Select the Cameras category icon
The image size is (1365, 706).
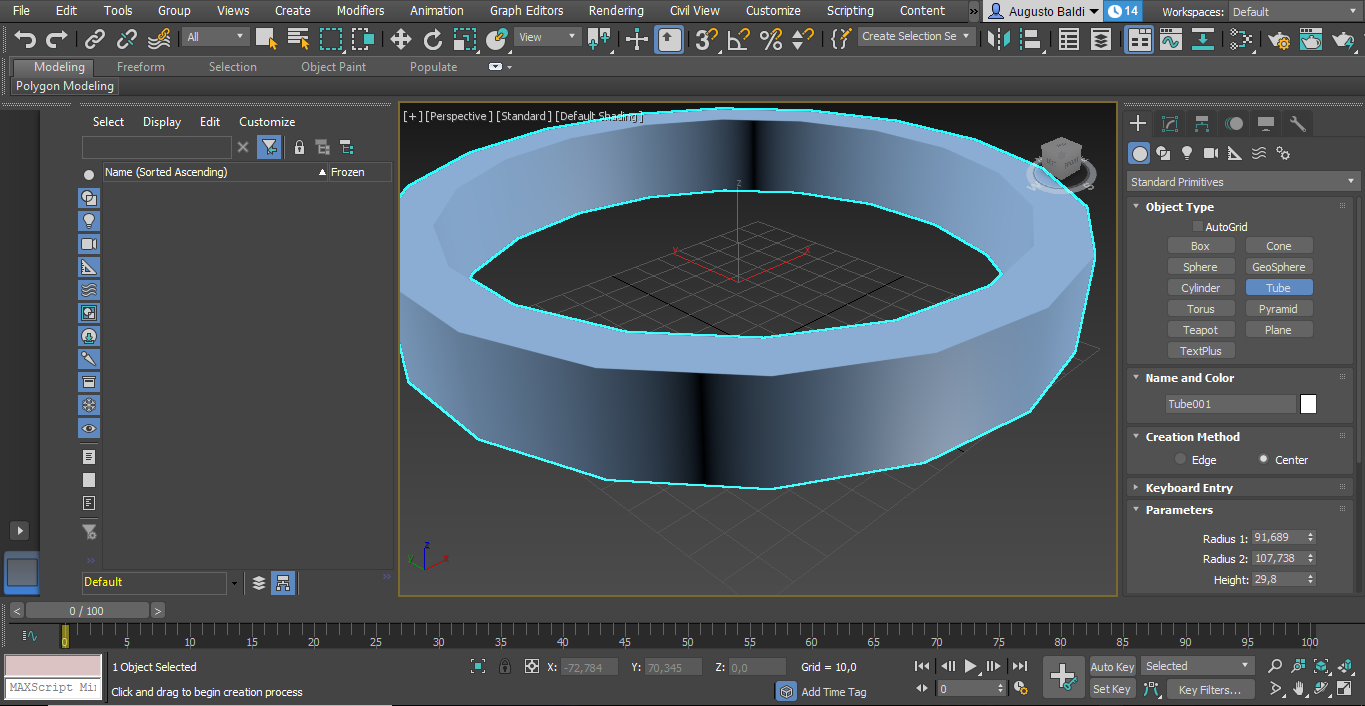[x=1211, y=153]
